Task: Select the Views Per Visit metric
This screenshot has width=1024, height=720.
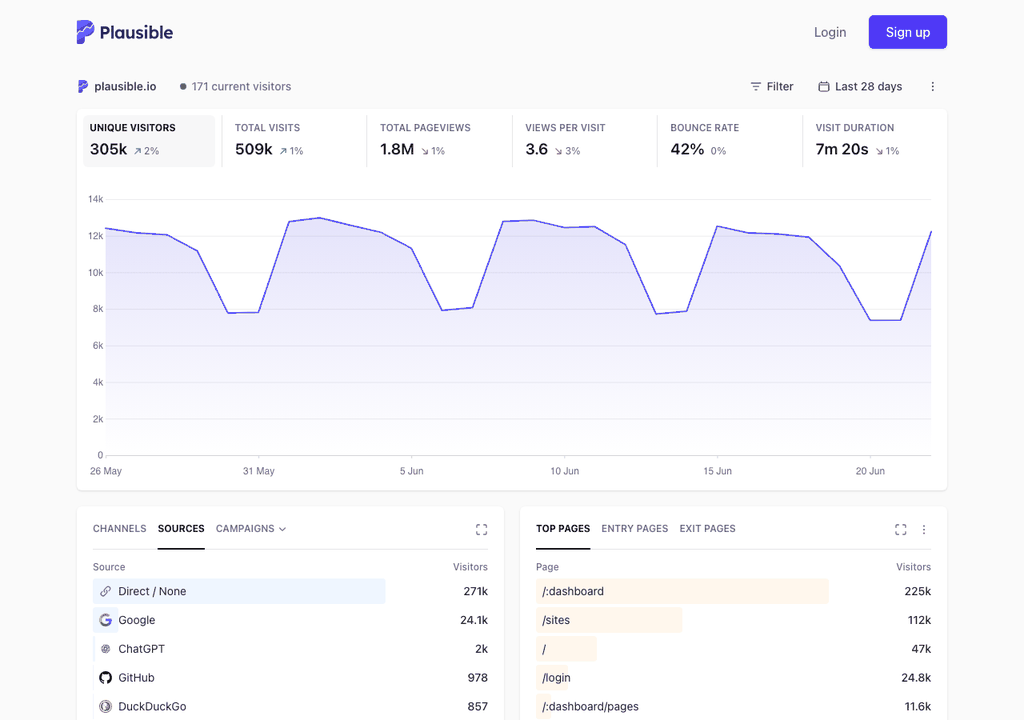Action: (x=584, y=141)
